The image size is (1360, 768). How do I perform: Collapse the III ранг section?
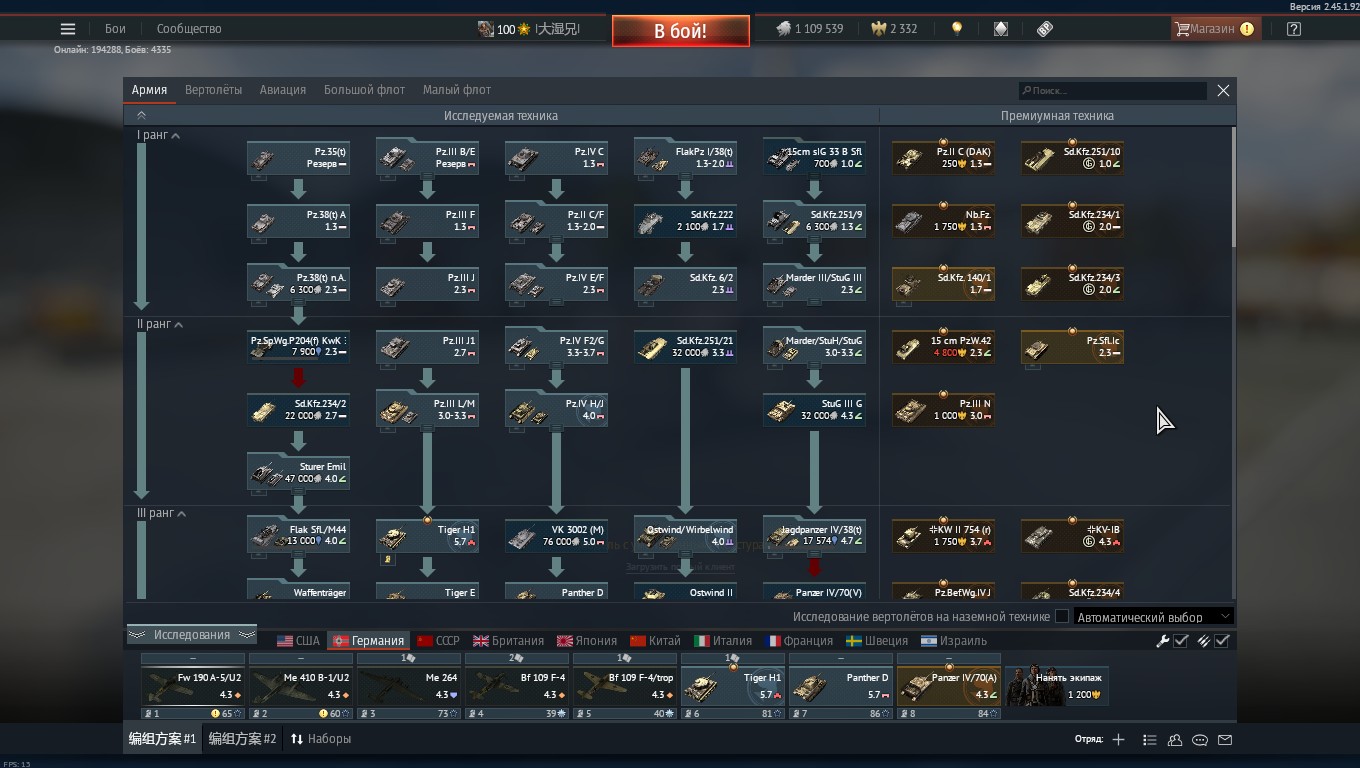[162, 513]
